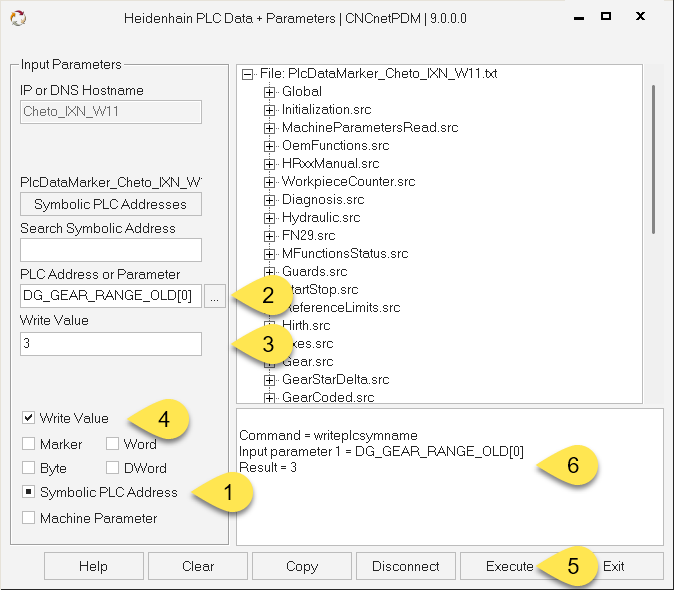Click the Disconnect button
The height and width of the screenshot is (590, 674).
(405, 566)
